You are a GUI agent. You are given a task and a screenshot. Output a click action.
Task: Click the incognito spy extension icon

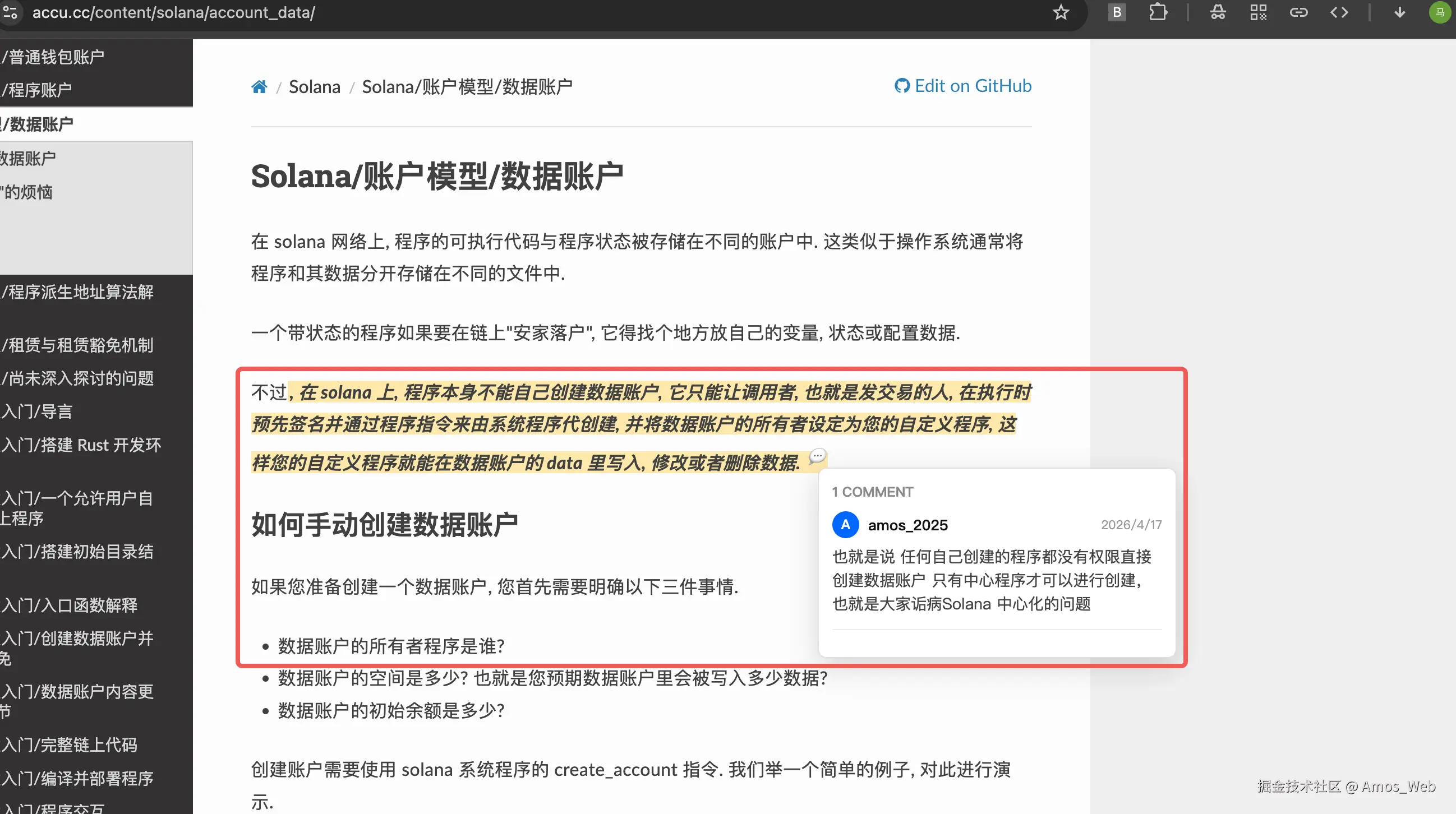point(1218,12)
